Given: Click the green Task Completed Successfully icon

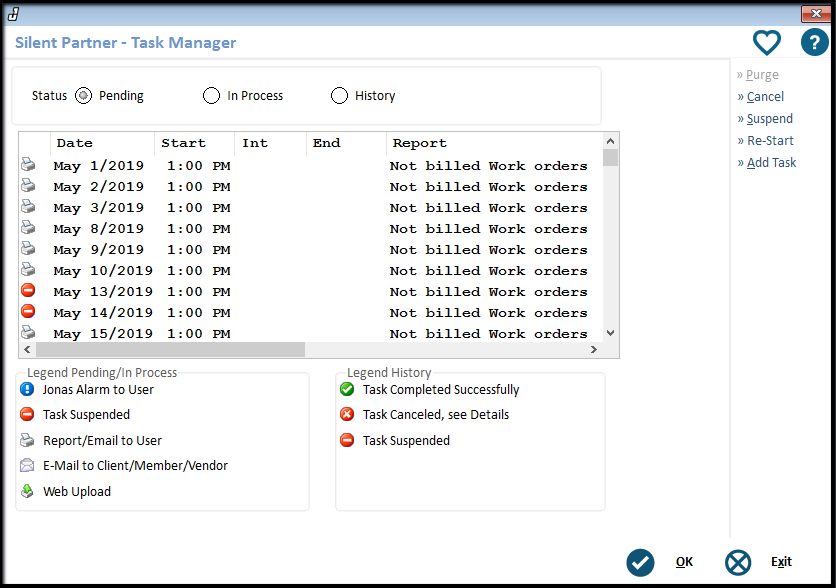Looking at the screenshot, I should tap(347, 389).
